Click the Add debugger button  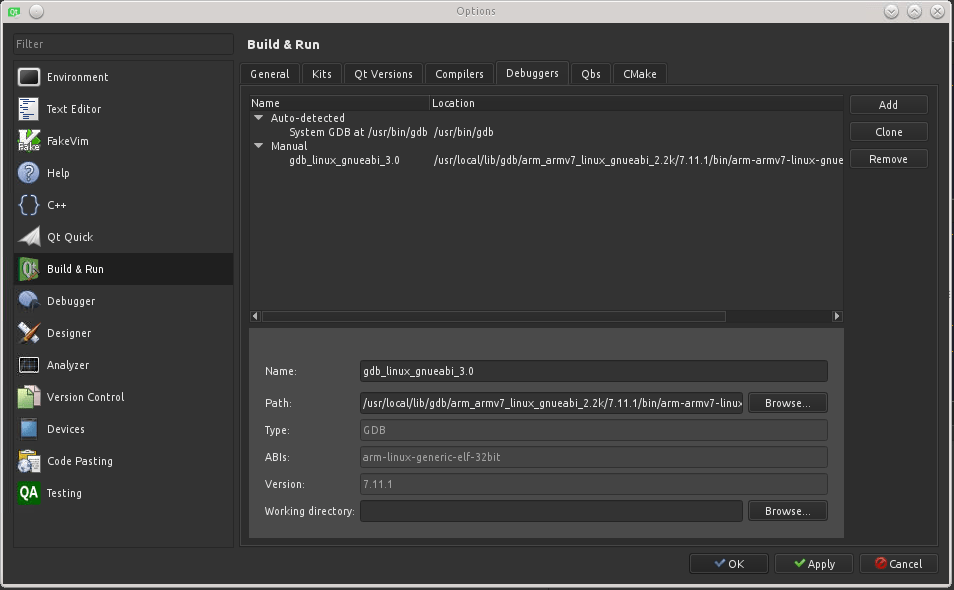tap(888, 105)
